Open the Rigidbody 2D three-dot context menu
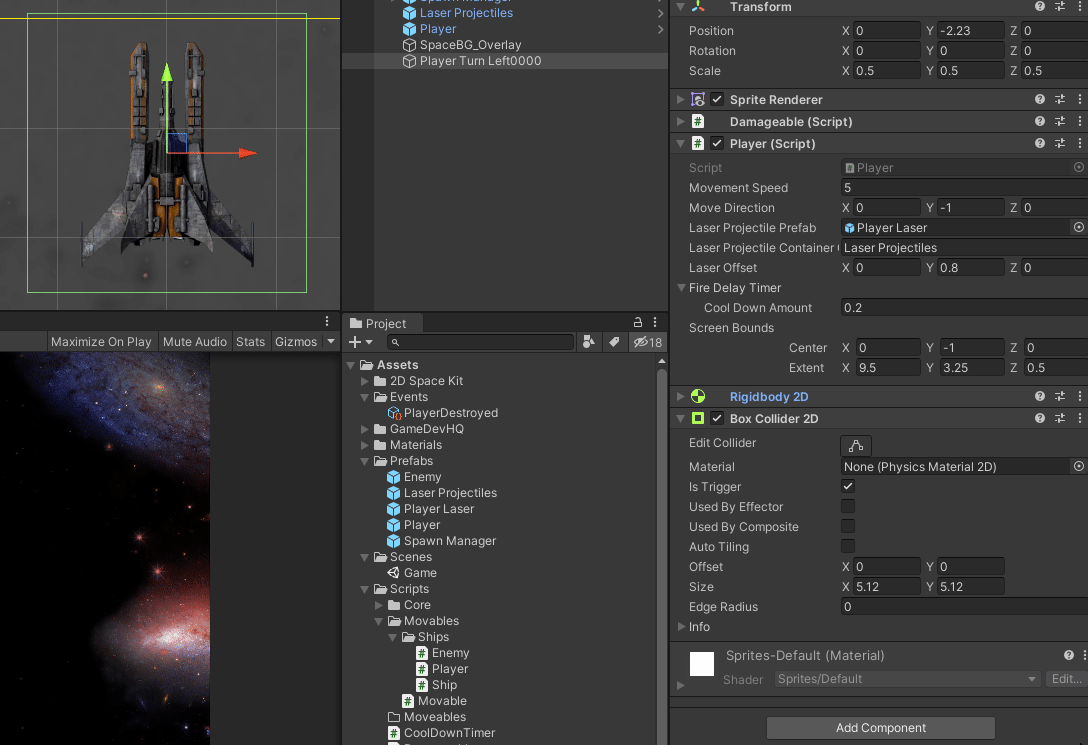This screenshot has height=745, width=1088. coord(1079,397)
